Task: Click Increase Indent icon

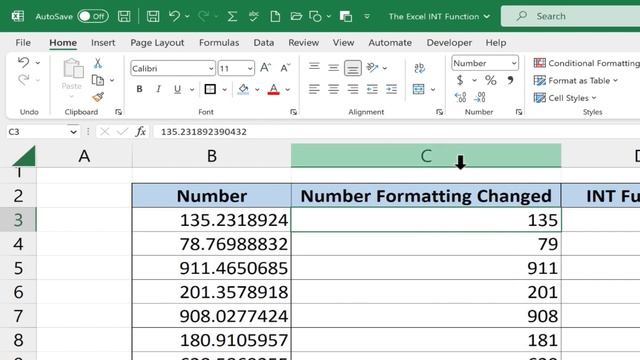Action: click(x=391, y=89)
